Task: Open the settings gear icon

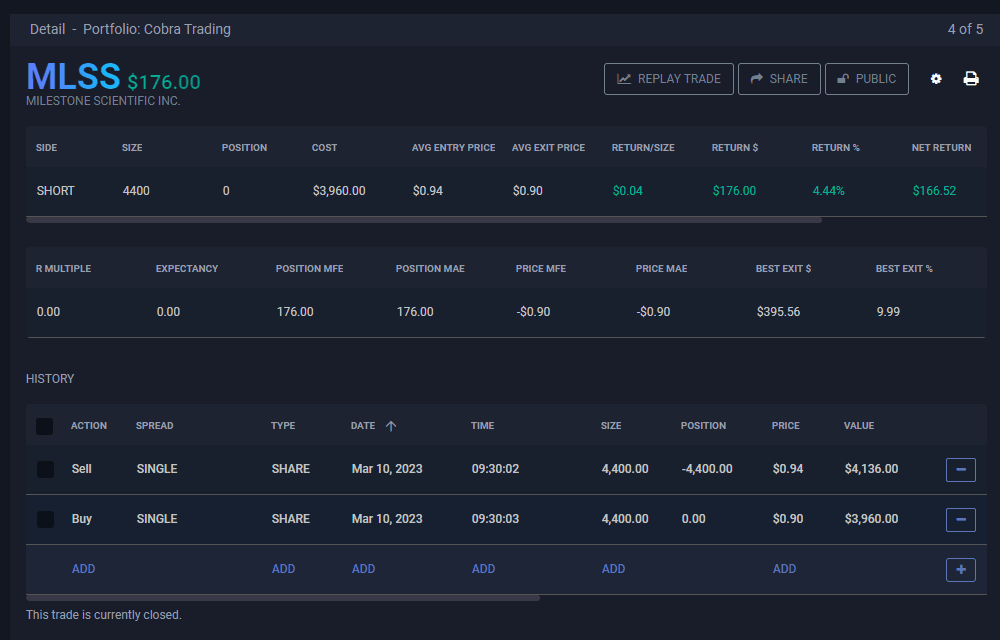Action: (936, 79)
